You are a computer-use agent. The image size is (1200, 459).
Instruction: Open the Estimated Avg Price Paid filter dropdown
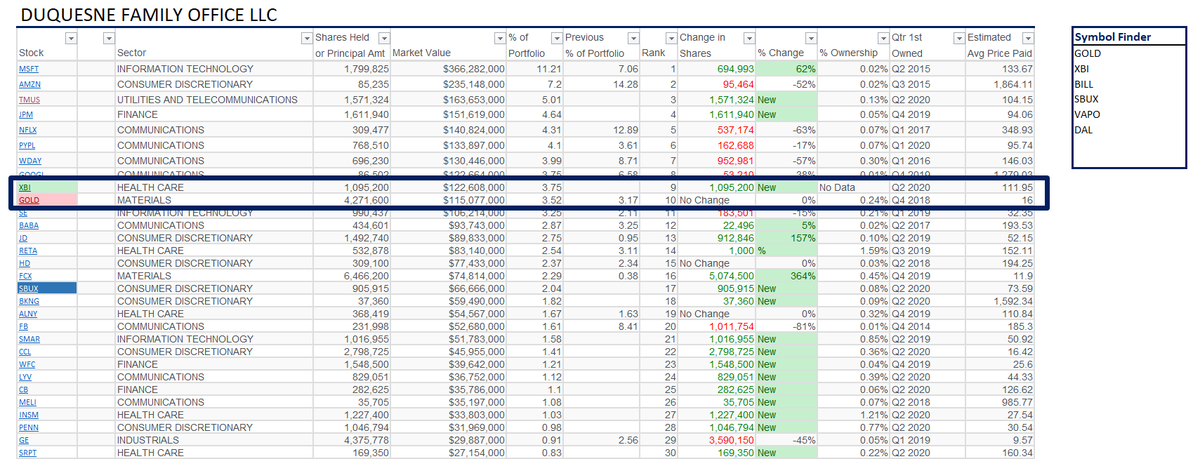click(1029, 38)
